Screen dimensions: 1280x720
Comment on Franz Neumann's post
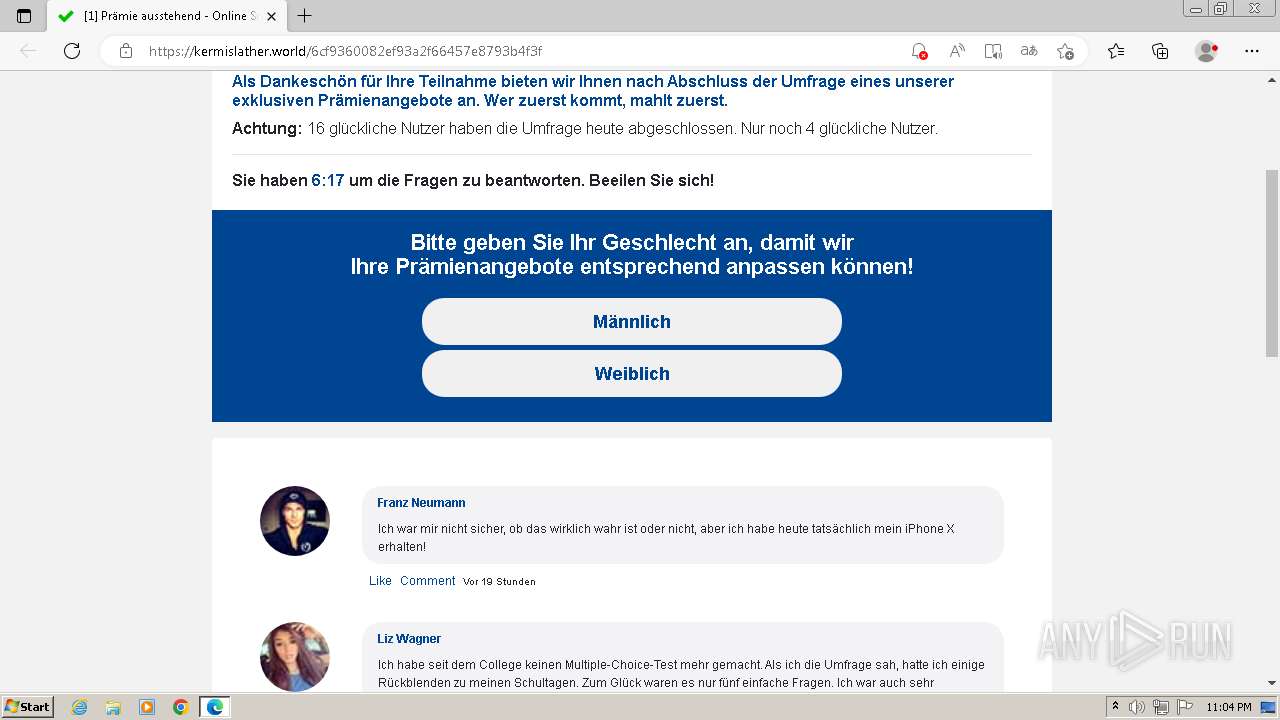pos(427,581)
